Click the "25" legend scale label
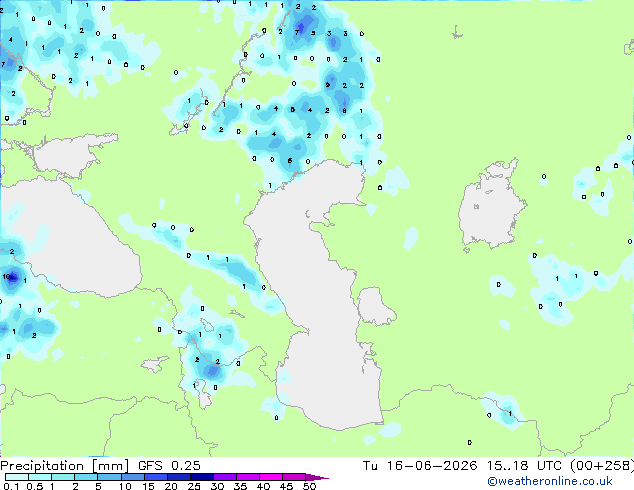This screenshot has width=634, height=490. click(194, 486)
